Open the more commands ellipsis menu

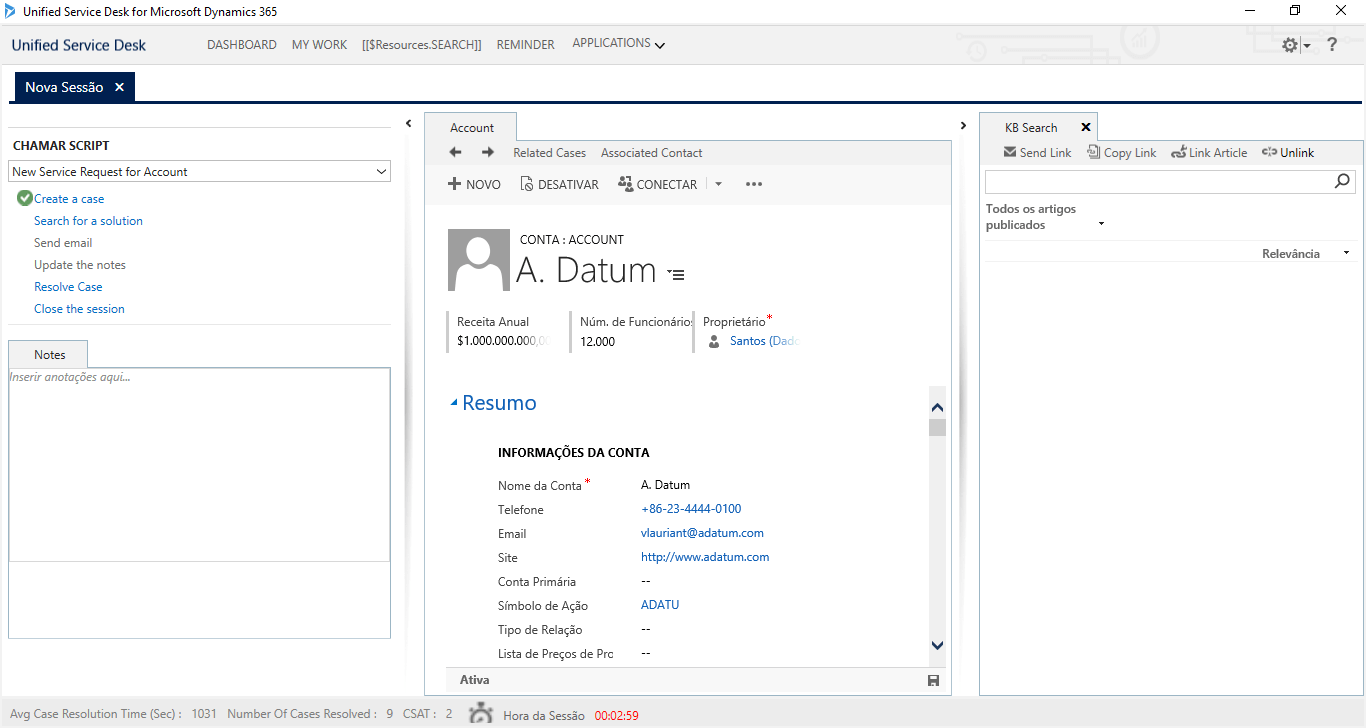pos(754,184)
